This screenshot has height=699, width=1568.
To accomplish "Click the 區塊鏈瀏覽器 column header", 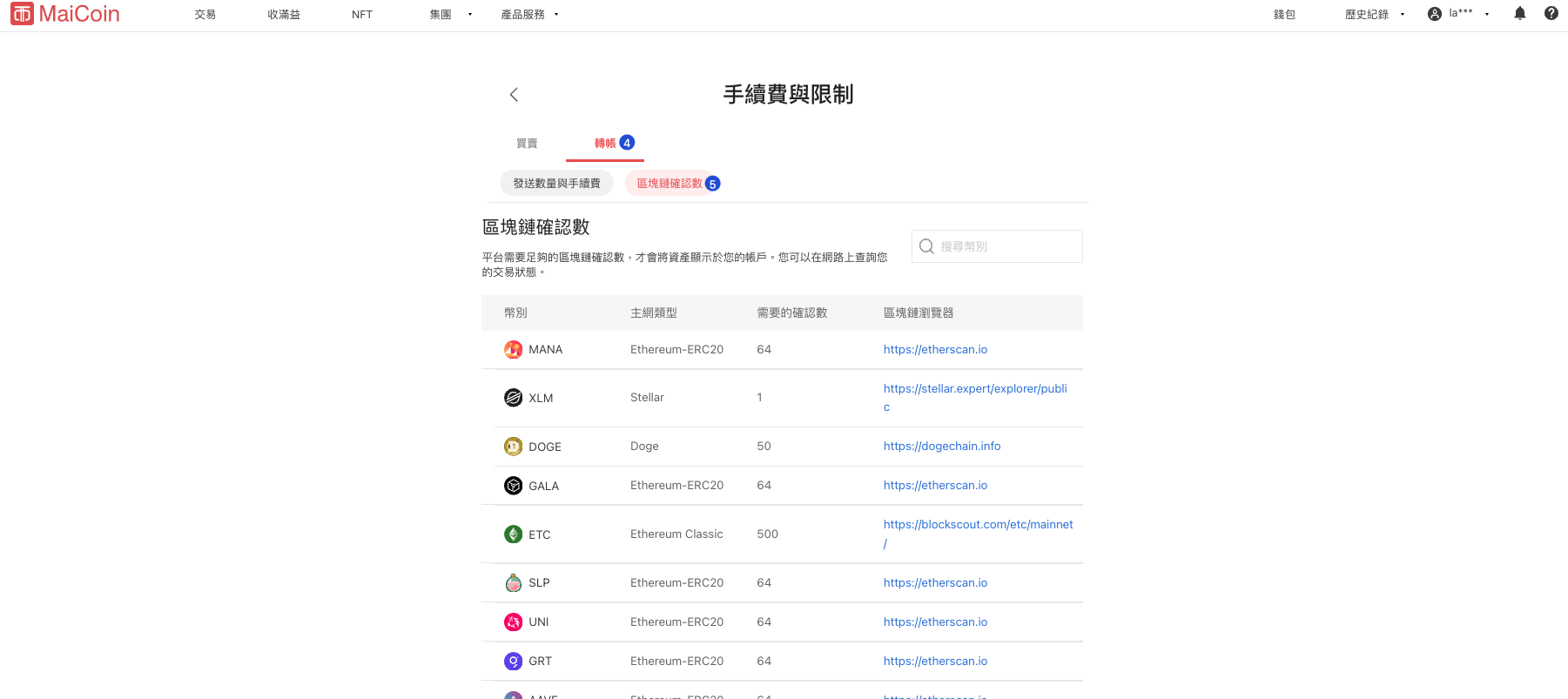I will coord(919,313).
